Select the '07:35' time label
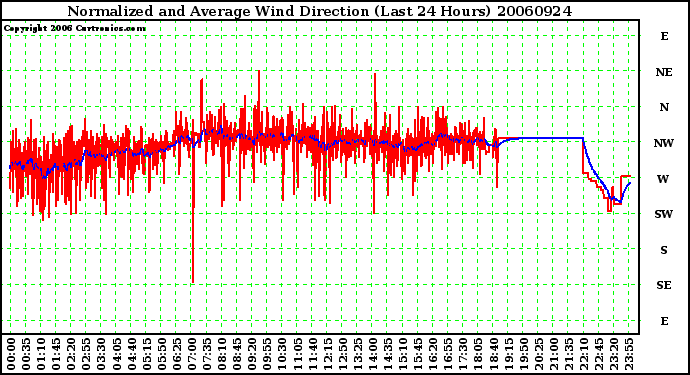This screenshot has width=690, height=375. (206, 354)
